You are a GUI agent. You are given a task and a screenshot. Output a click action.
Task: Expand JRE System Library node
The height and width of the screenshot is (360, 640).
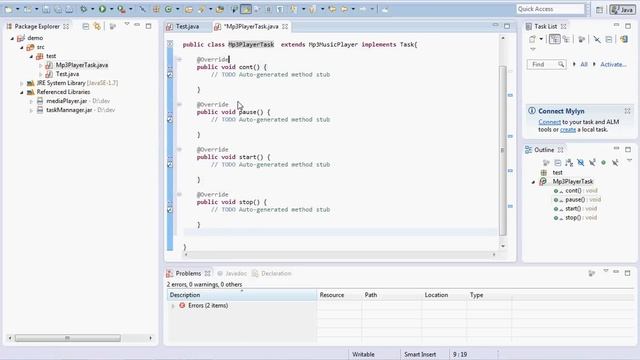22,83
